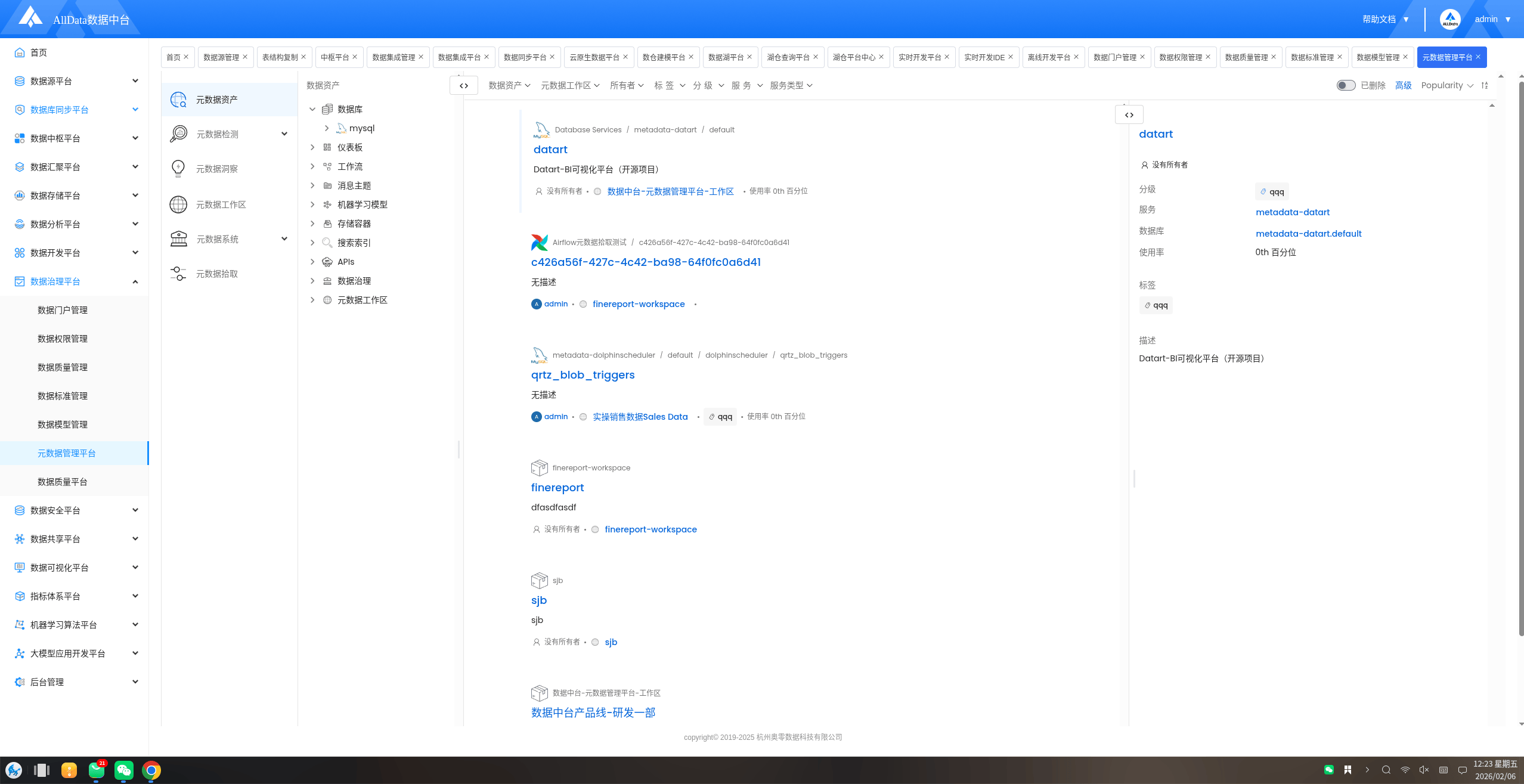
Task: Open Chrome from the taskbar
Action: [151, 770]
